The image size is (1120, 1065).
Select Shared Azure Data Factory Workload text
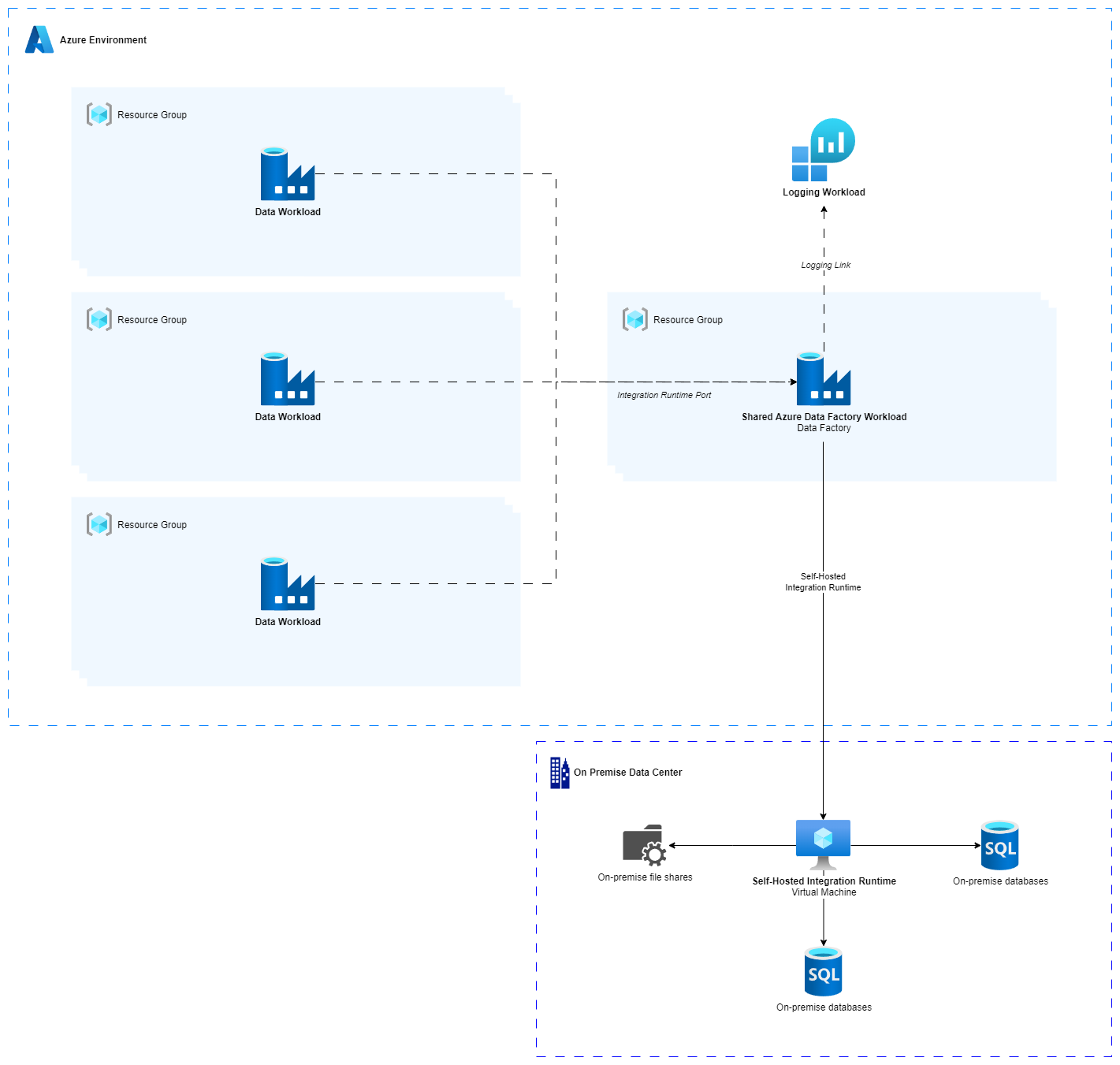[x=824, y=417]
